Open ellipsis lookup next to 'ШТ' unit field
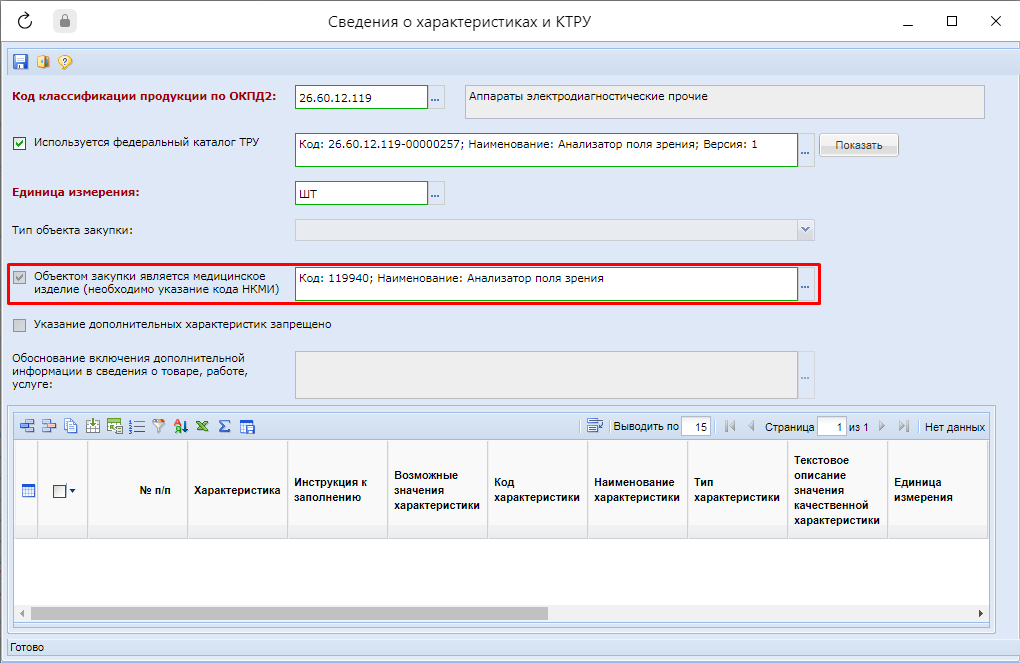 (x=436, y=194)
